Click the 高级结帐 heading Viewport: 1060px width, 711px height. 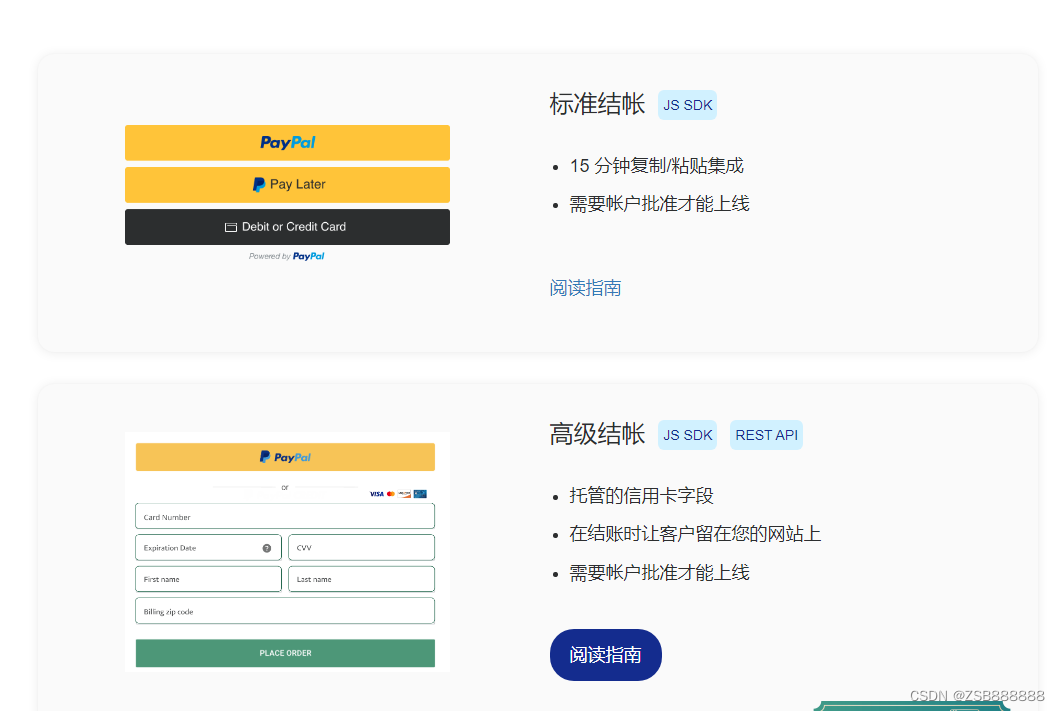coord(598,434)
